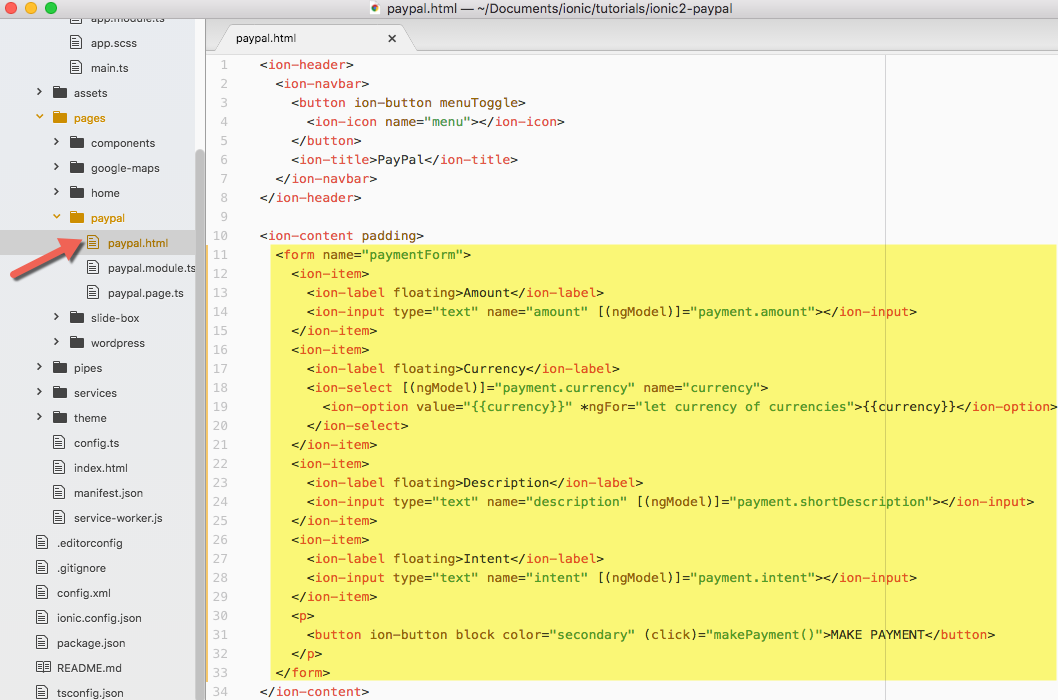Open package.json file
This screenshot has width=1058, height=700.
coord(91,643)
